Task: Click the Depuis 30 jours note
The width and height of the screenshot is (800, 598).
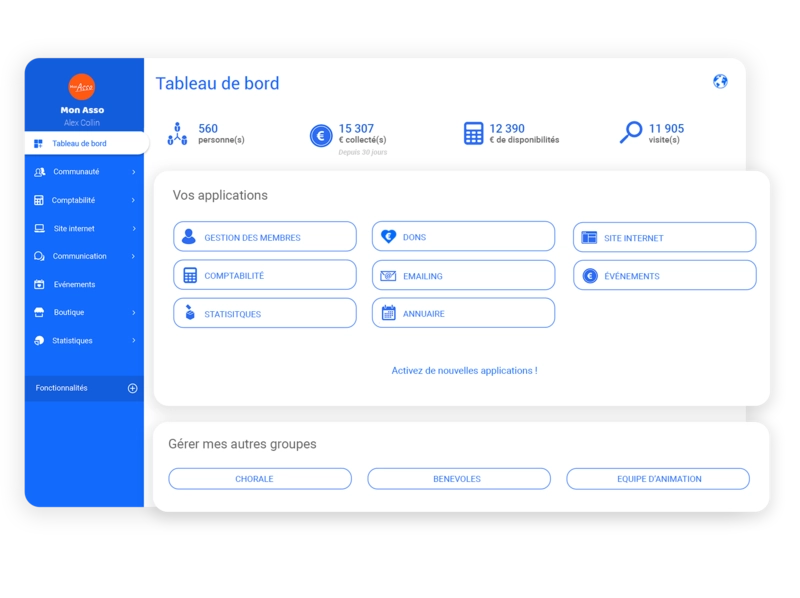Action: pos(363,152)
